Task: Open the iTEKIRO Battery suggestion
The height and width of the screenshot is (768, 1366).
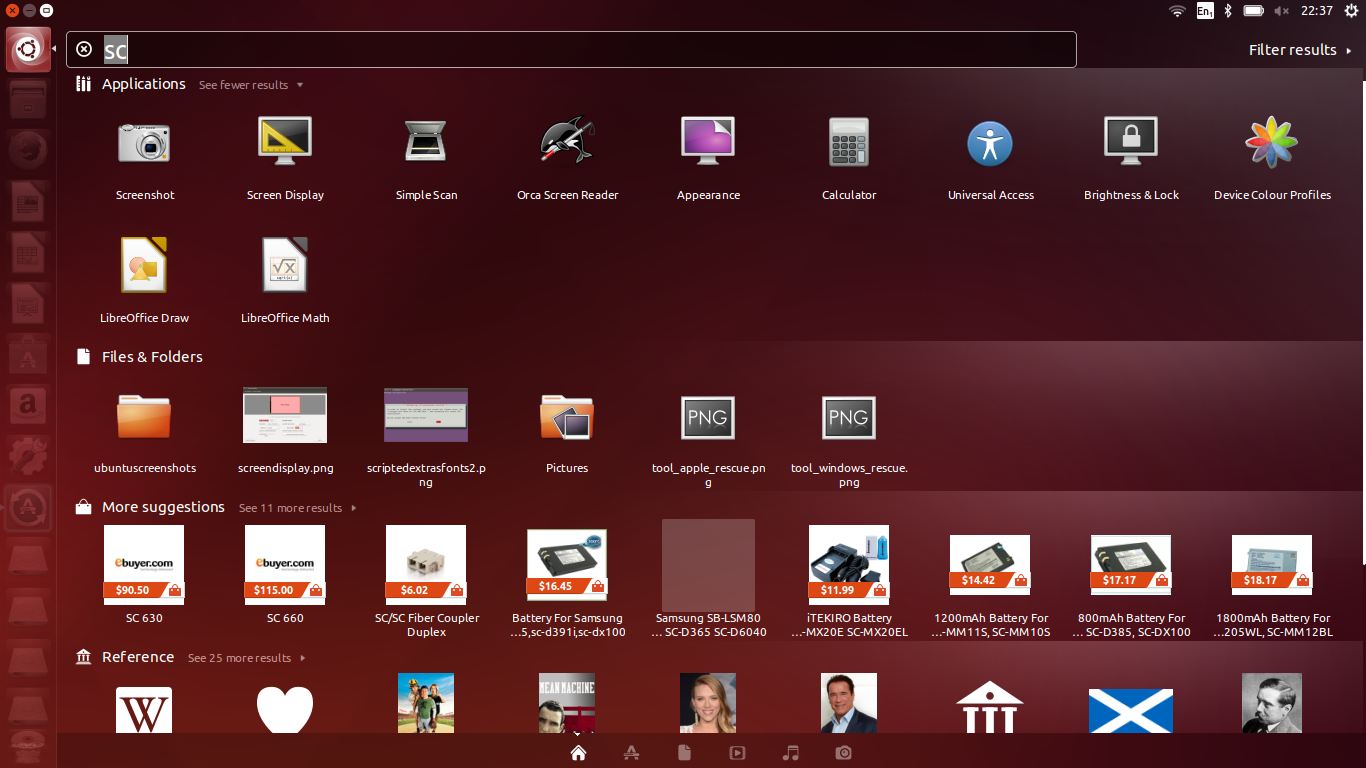Action: pyautogui.click(x=849, y=580)
